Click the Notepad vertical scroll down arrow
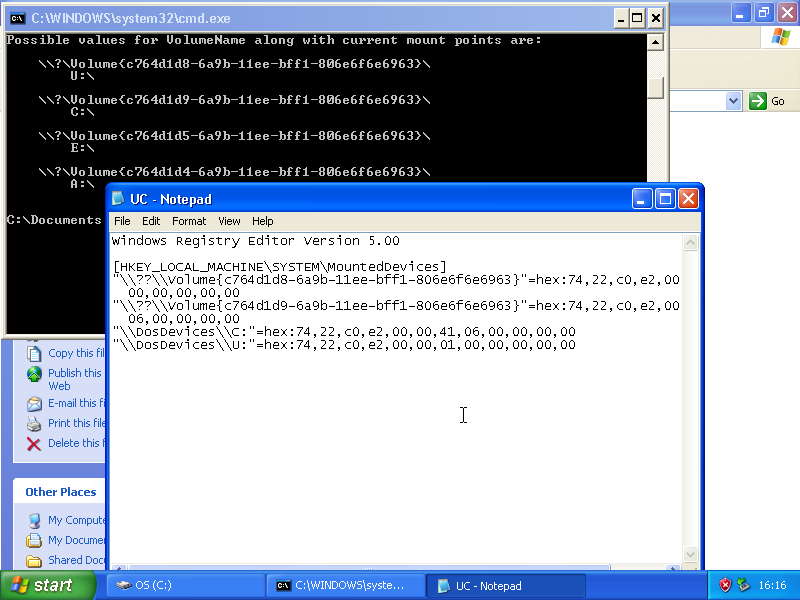Screen dimensions: 800x600 [690, 555]
